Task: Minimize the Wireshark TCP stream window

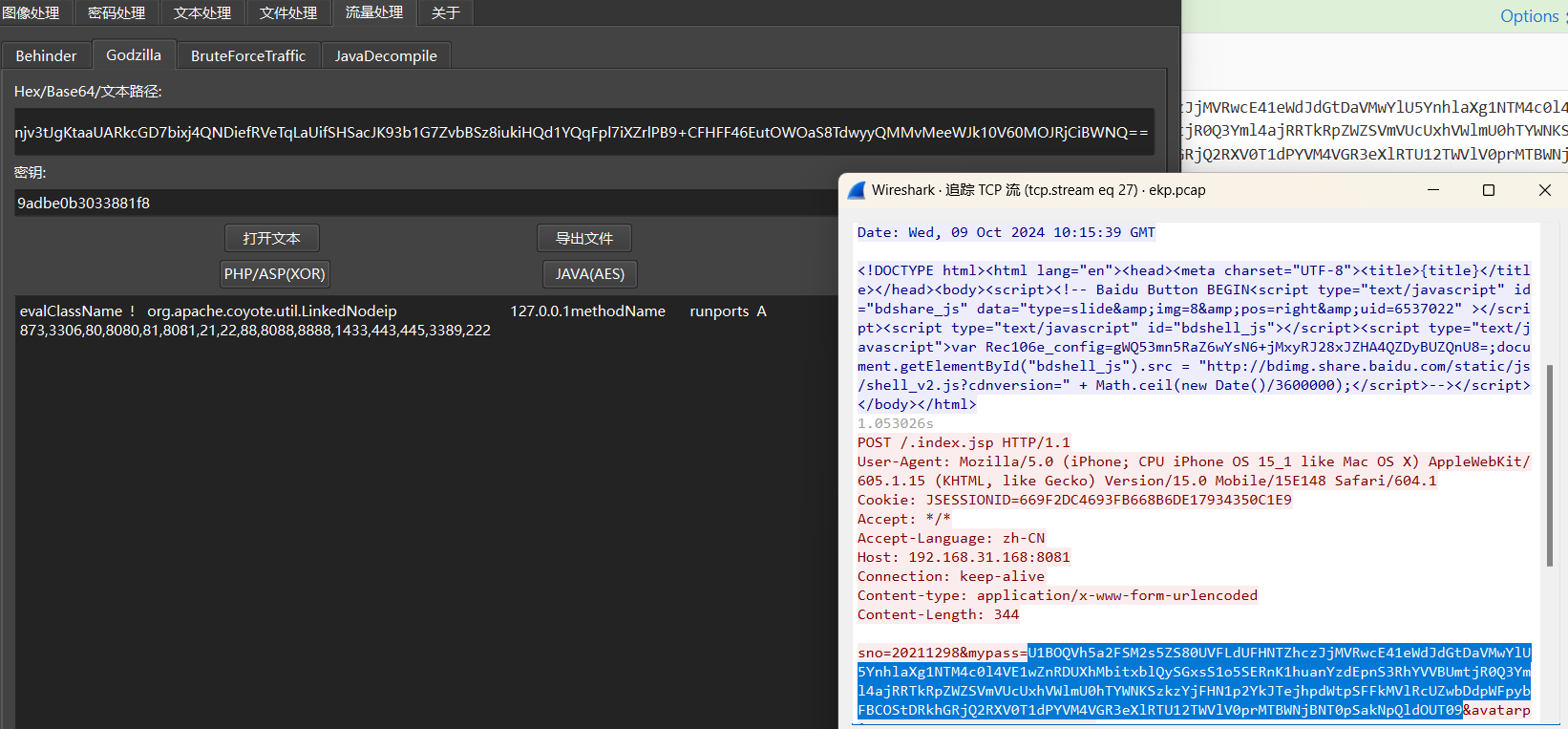Action: pyautogui.click(x=1433, y=190)
